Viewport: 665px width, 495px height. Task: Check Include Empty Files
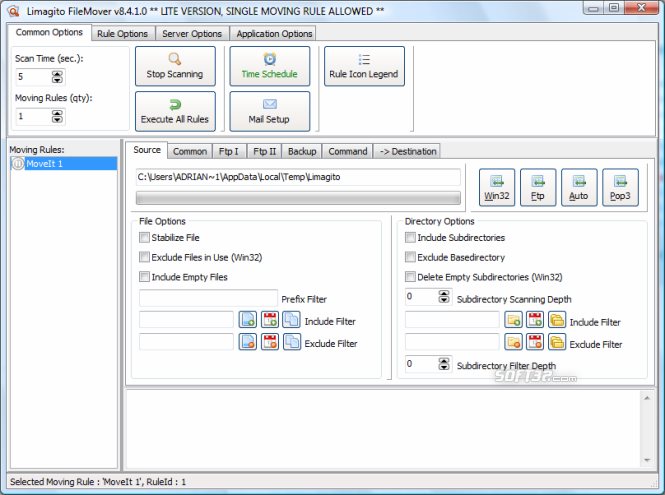(x=144, y=277)
